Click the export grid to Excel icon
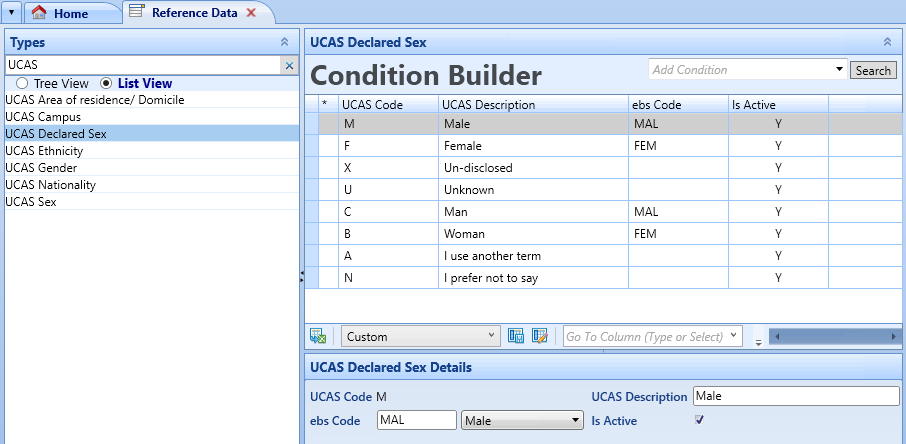Screen dimensions: 906x444 click(318, 336)
